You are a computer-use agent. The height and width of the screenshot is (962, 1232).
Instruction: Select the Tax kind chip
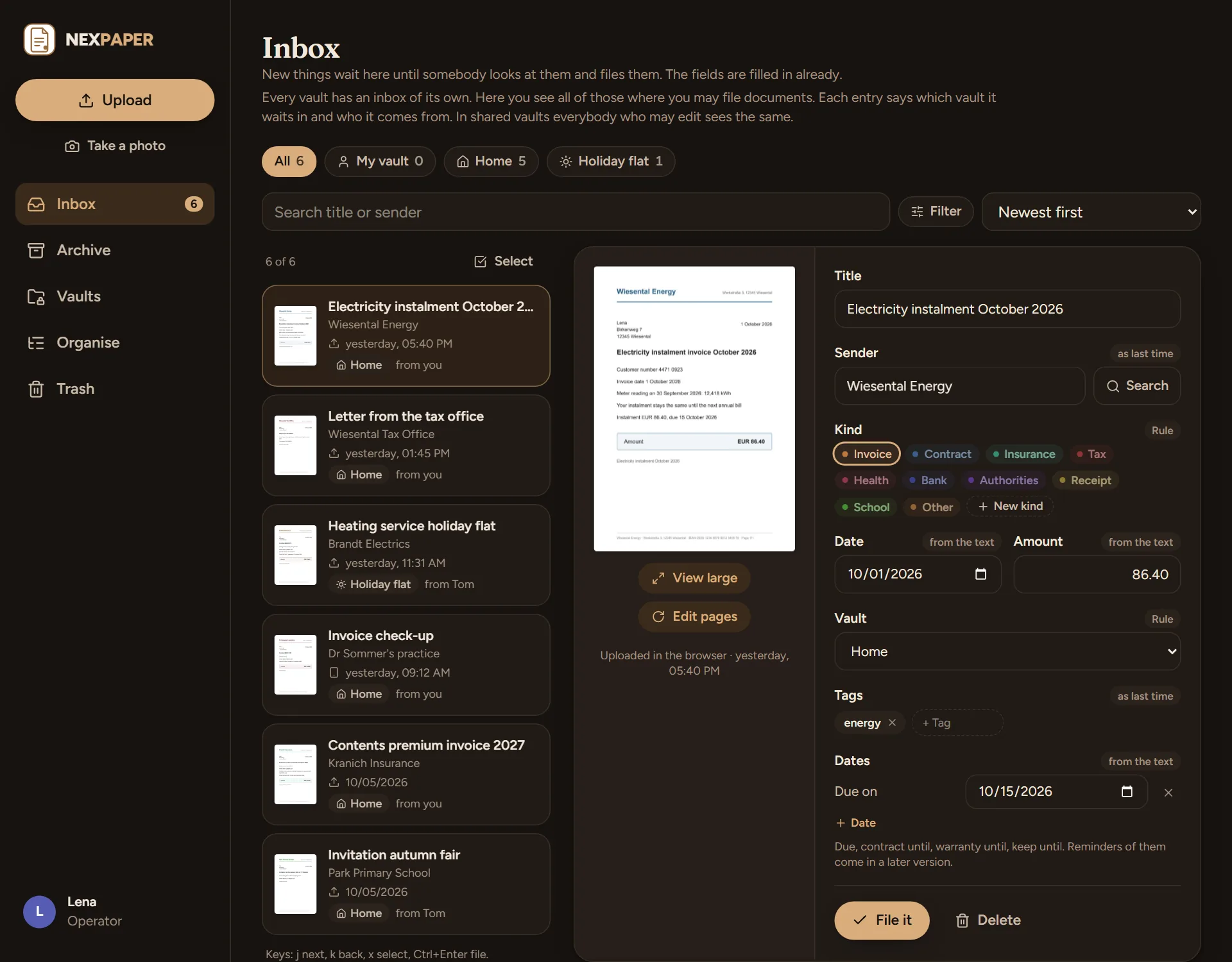pyautogui.click(x=1091, y=454)
